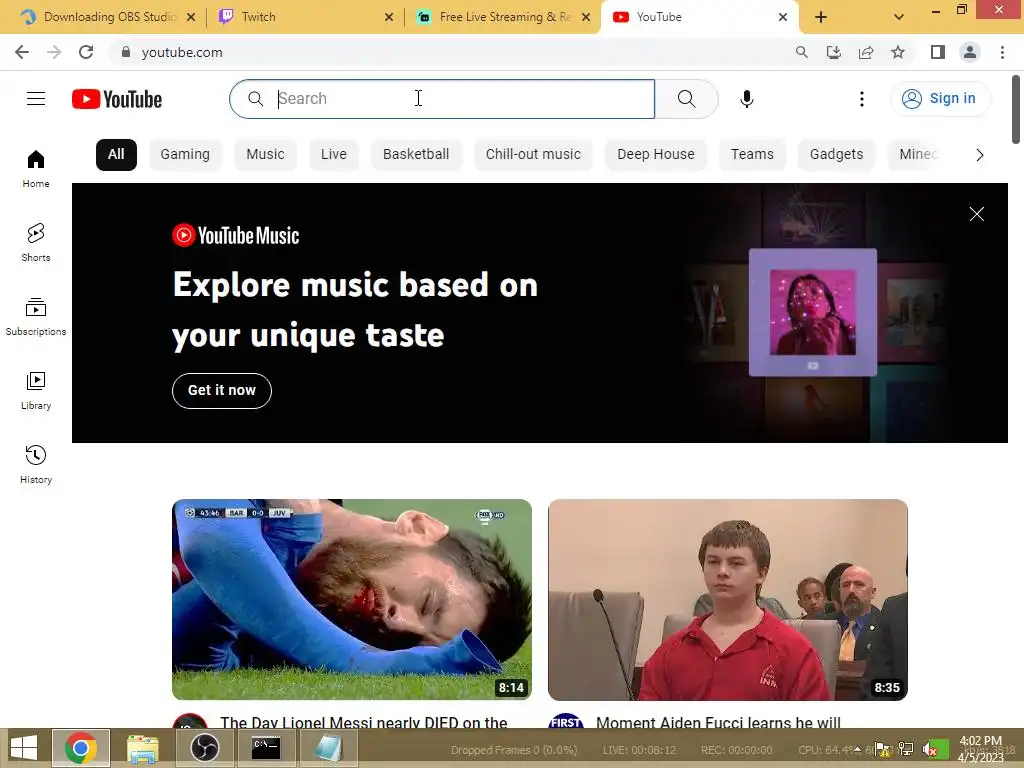Click the Sign in button
Image resolution: width=1024 pixels, height=768 pixels.
pyautogui.click(x=940, y=99)
